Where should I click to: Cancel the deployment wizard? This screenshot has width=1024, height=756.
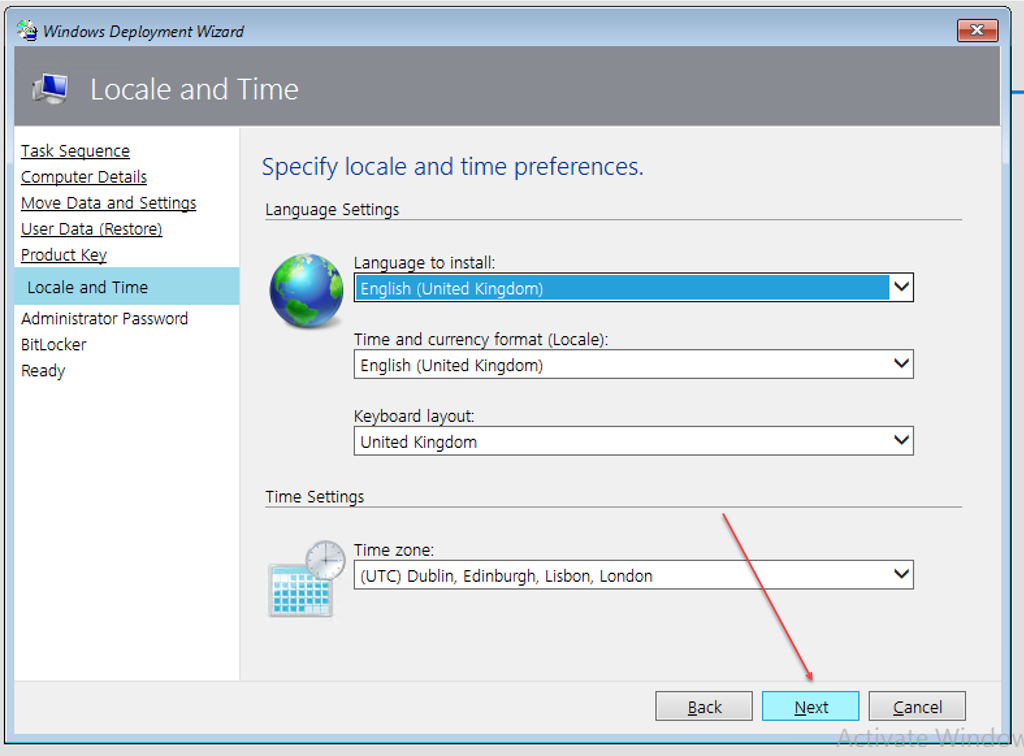pyautogui.click(x=917, y=707)
